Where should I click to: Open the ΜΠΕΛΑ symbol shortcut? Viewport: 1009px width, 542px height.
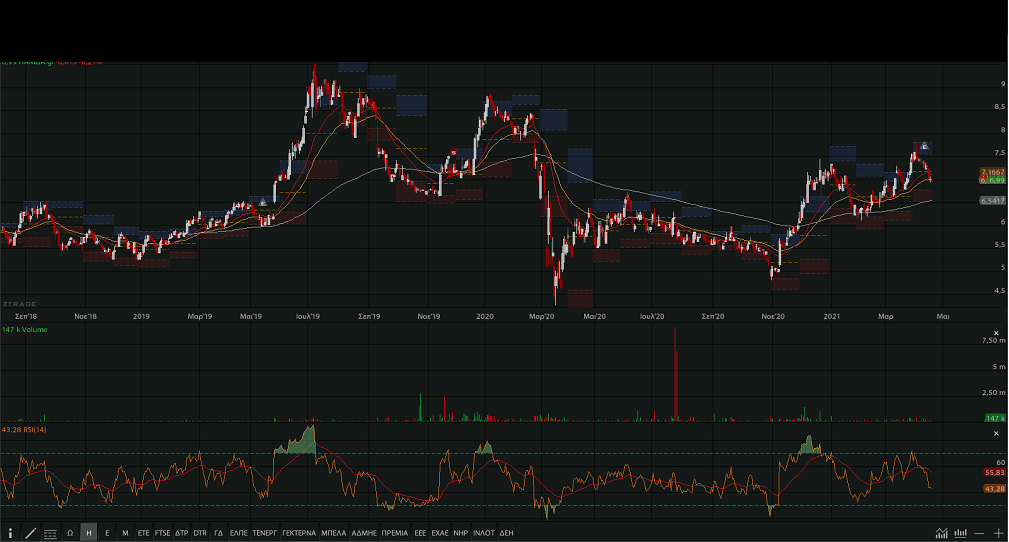[335, 533]
